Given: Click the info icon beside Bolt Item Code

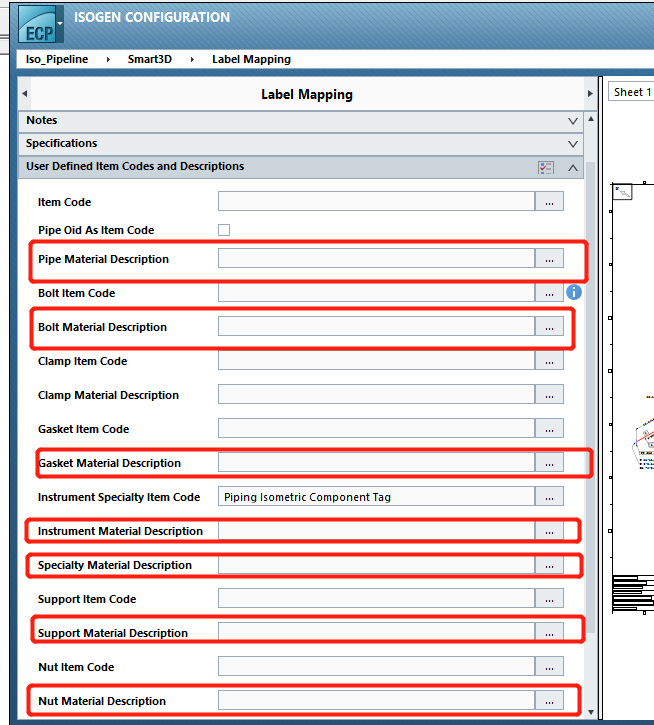Looking at the screenshot, I should [x=574, y=292].
